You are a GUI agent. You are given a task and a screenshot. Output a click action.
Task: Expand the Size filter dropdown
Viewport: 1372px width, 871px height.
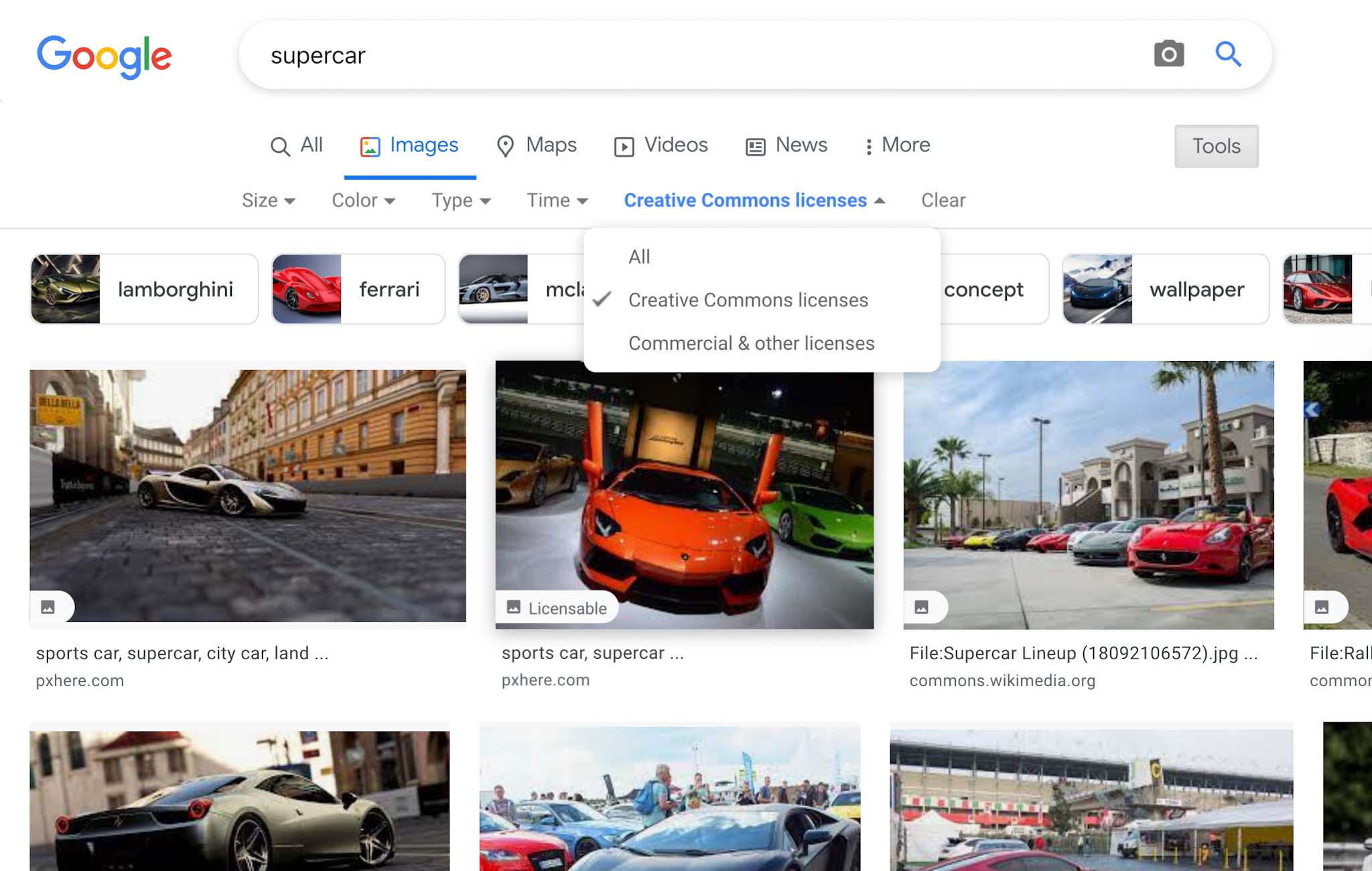(x=269, y=200)
